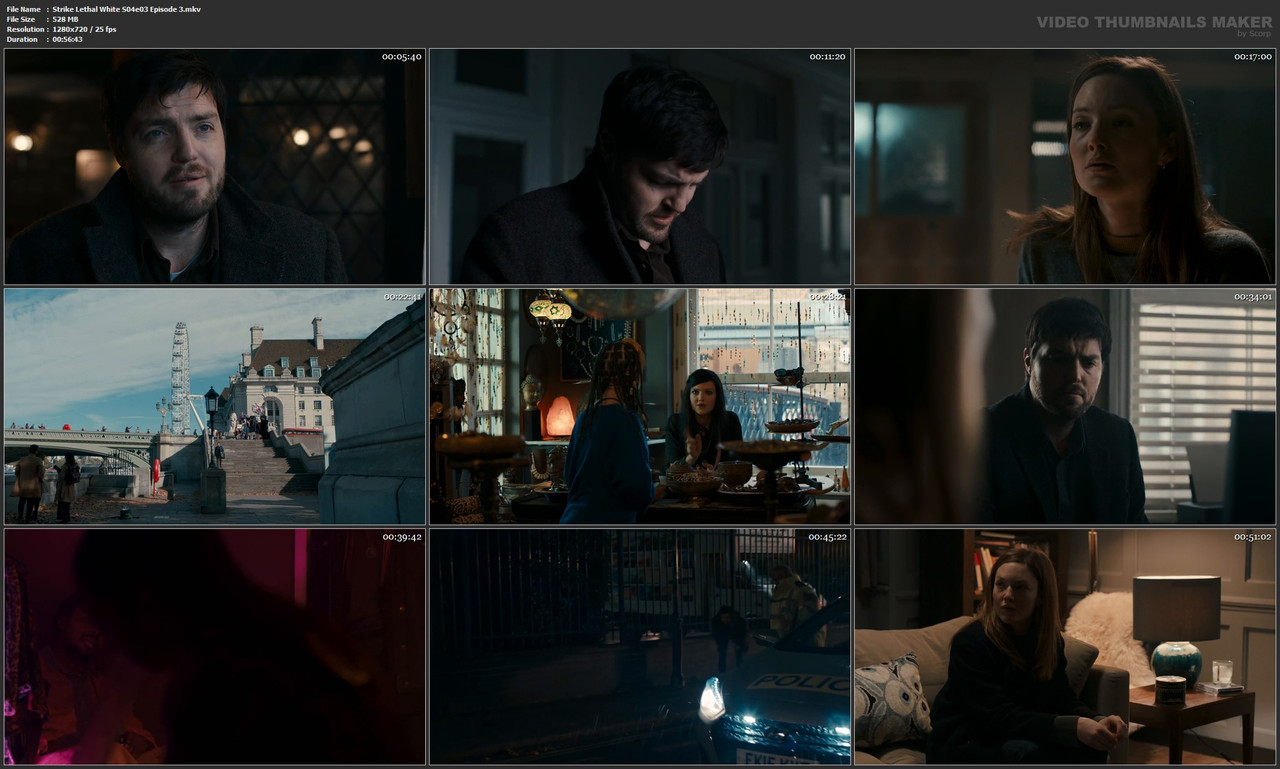Select the 00:34:01 timestamp label

1252,296
